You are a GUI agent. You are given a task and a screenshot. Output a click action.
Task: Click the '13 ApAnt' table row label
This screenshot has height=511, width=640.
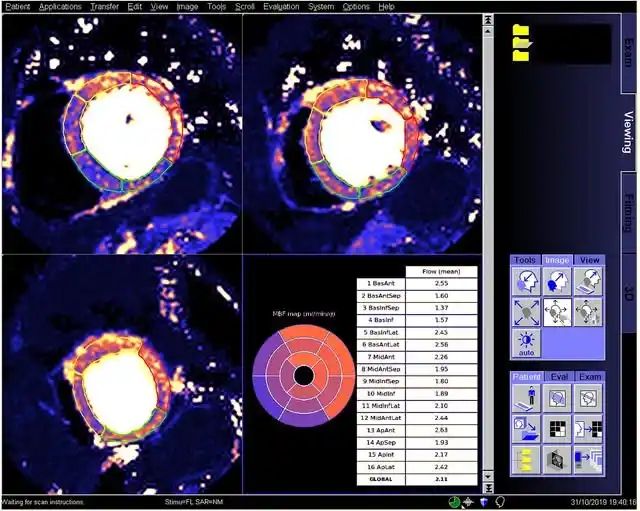click(381, 430)
